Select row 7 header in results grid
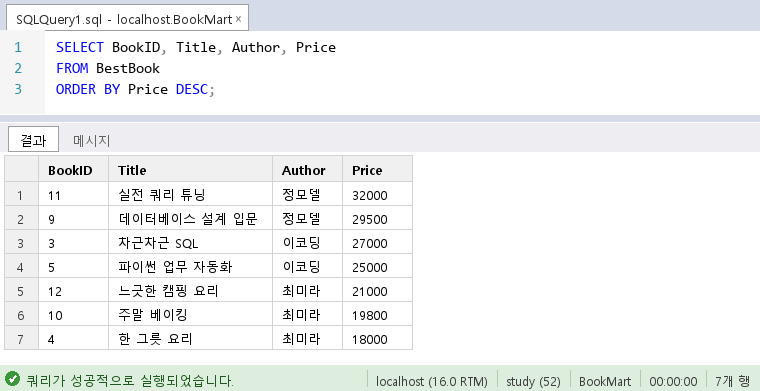760x391 pixels. pyautogui.click(x=21, y=338)
